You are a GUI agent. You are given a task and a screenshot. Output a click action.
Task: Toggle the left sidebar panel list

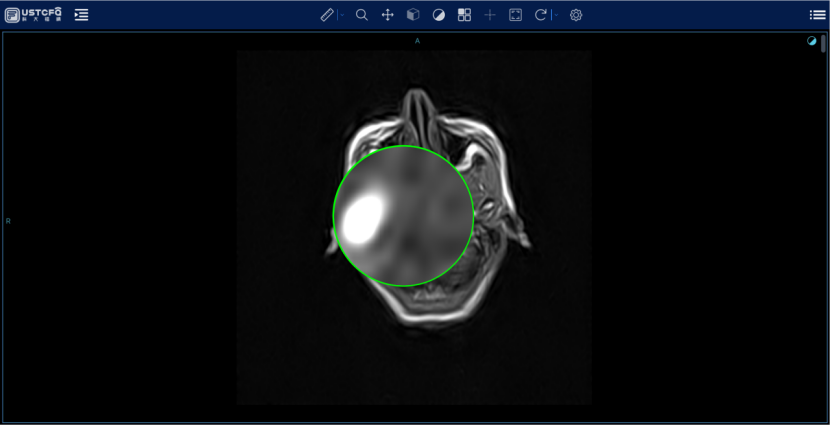82,15
